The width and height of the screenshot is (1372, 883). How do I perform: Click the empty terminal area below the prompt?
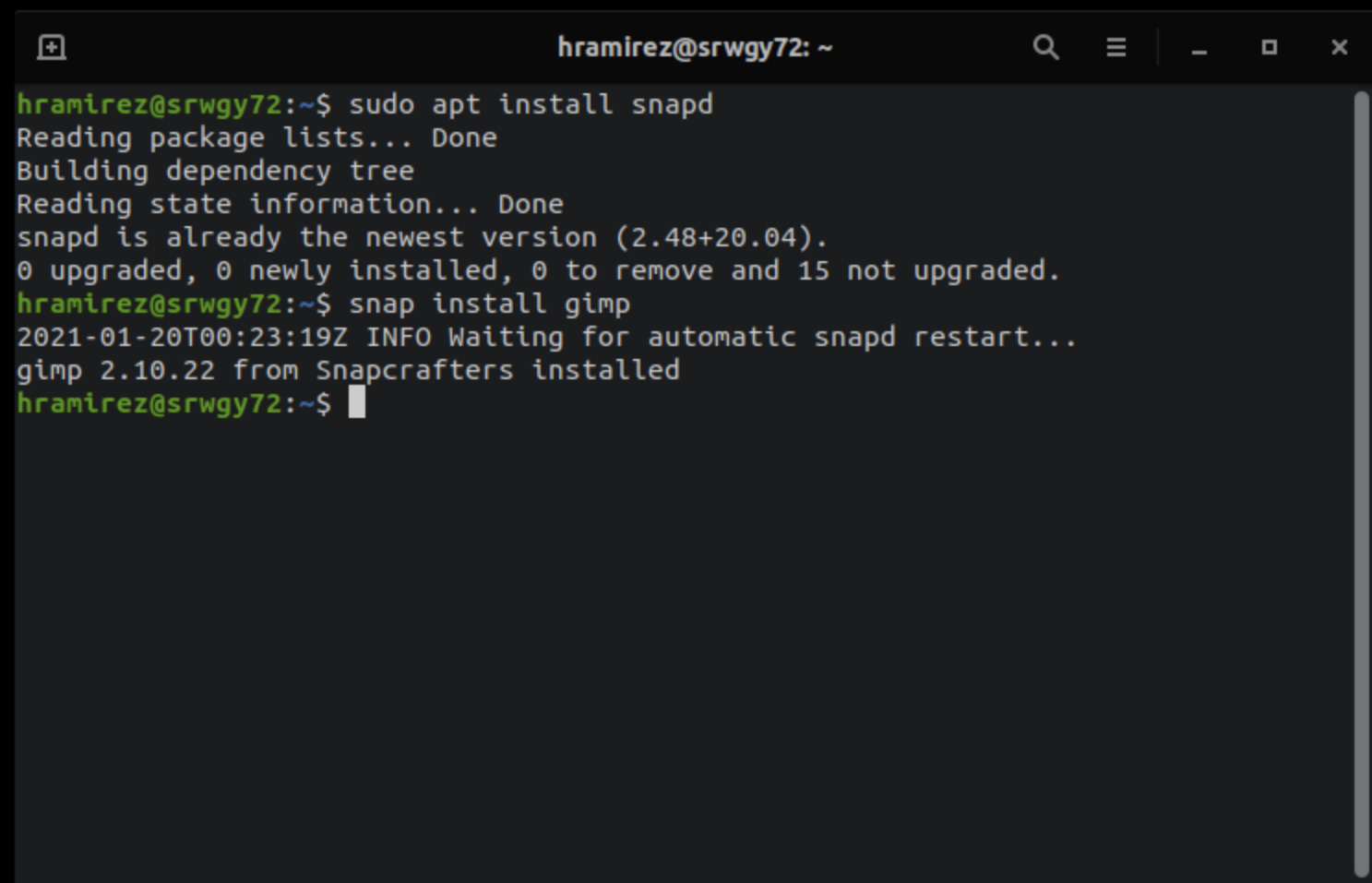[x=683, y=646]
